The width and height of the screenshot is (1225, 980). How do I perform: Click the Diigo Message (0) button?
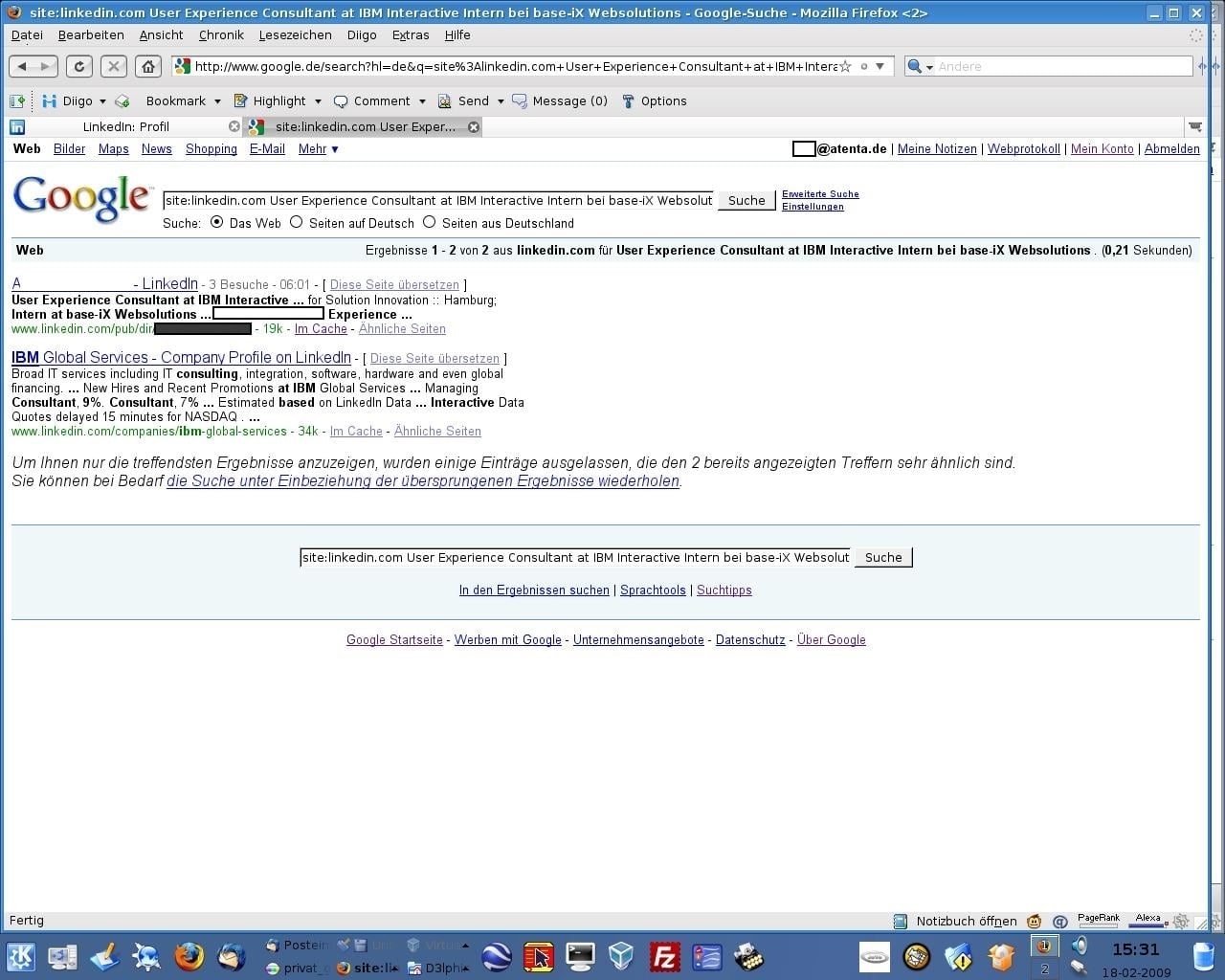click(x=560, y=100)
